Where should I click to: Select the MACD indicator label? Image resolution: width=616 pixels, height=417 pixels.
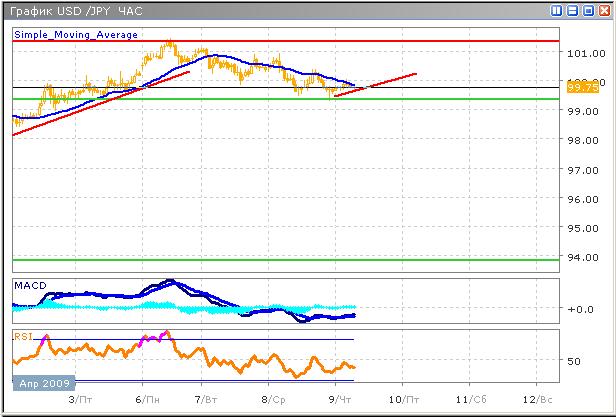point(28,285)
